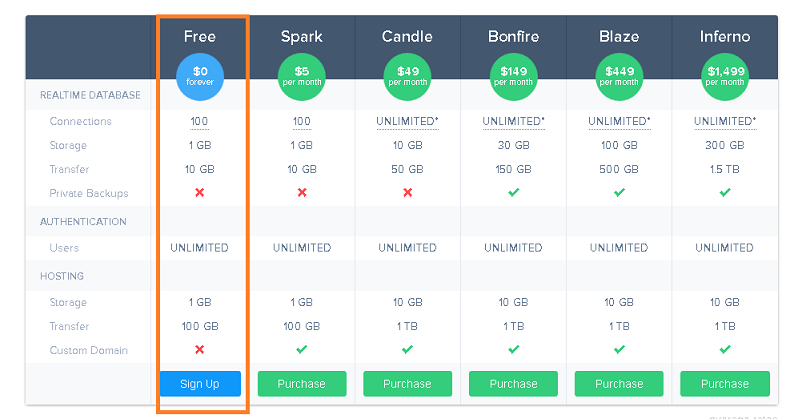Purchase the Spark plan

pos(302,384)
